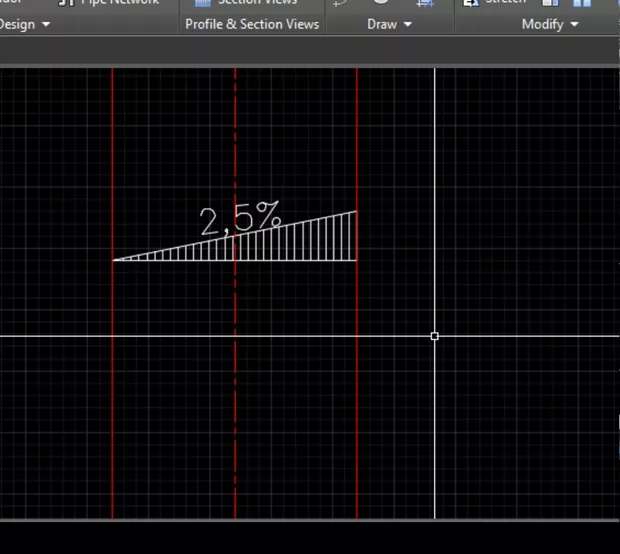
Task: Click the Section Views icon
Action: [x=203, y=3]
